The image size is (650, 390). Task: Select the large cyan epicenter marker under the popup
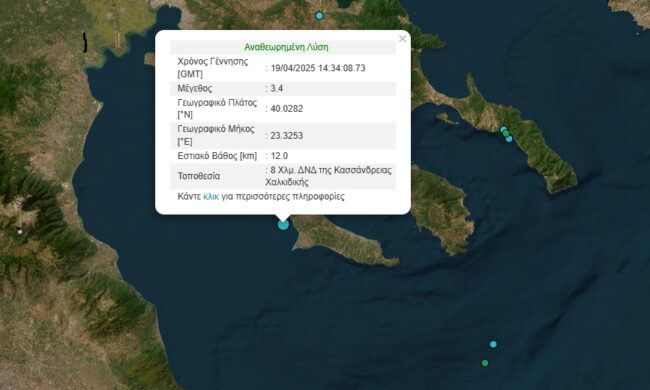coord(283,225)
